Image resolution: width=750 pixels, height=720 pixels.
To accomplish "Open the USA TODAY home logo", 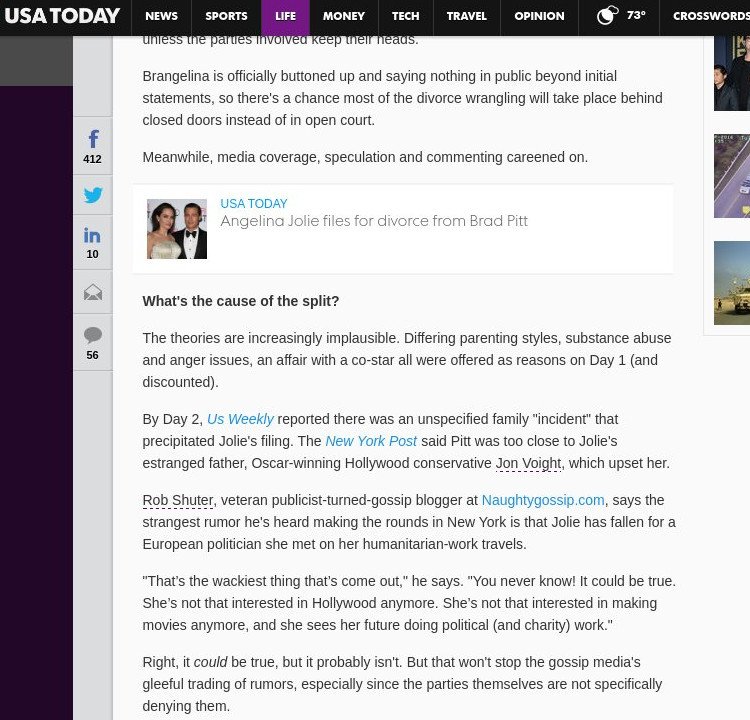I will coord(62,16).
